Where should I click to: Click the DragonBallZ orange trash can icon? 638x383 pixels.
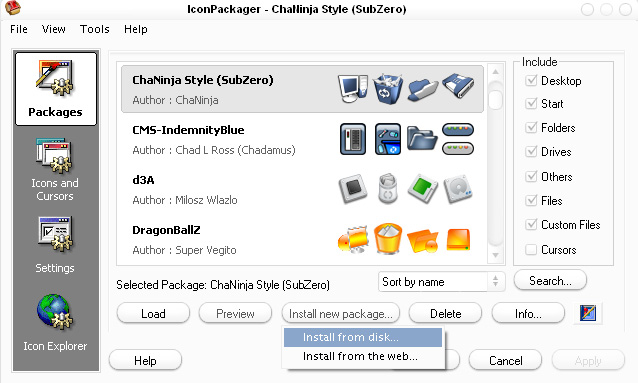click(387, 239)
